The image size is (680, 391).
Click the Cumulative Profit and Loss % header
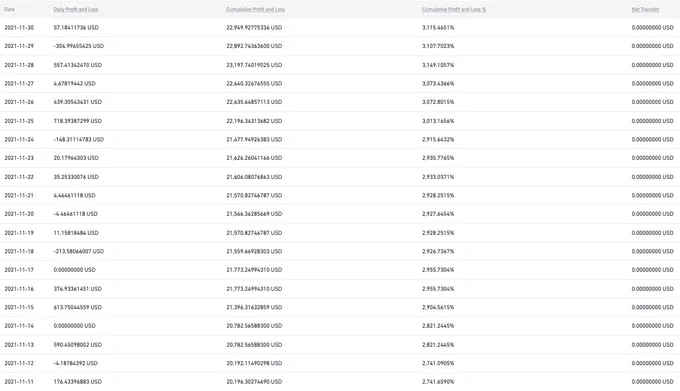(x=454, y=9)
